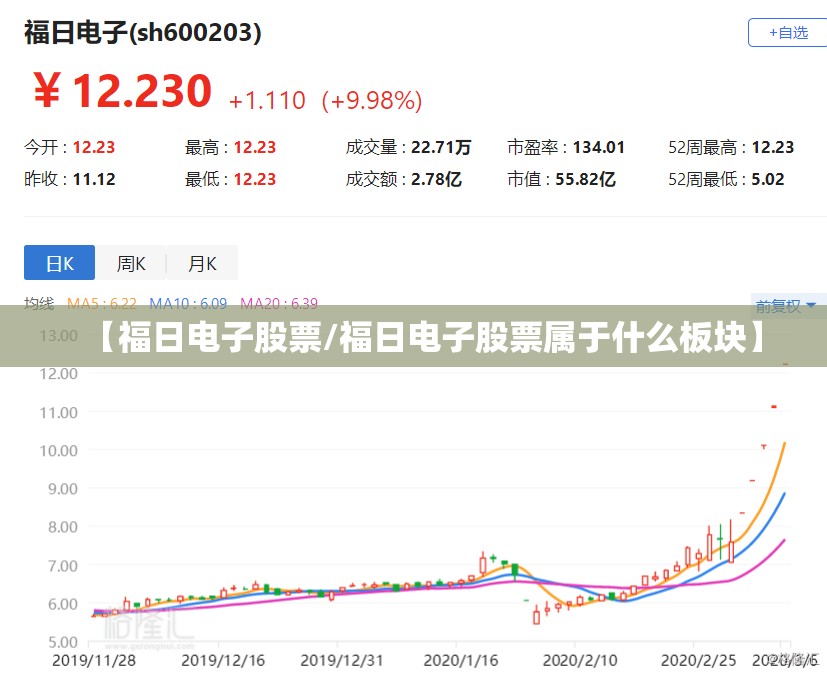The height and width of the screenshot is (673, 827).
Task: Switch to the 月K monthly chart tab
Action: tap(202, 263)
